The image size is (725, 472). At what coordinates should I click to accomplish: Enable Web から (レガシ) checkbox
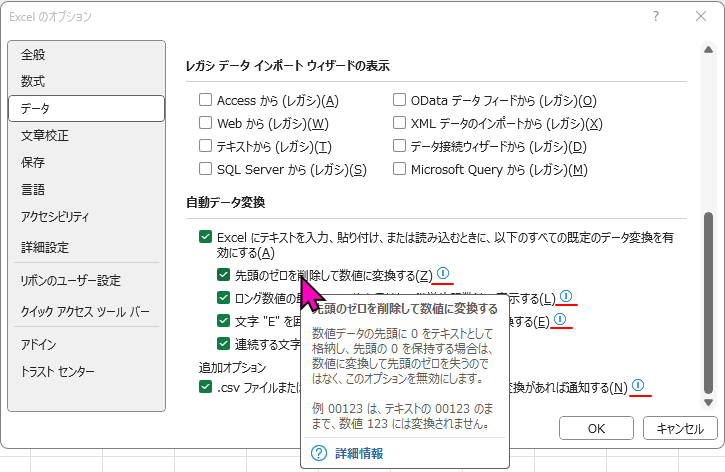[x=205, y=123]
